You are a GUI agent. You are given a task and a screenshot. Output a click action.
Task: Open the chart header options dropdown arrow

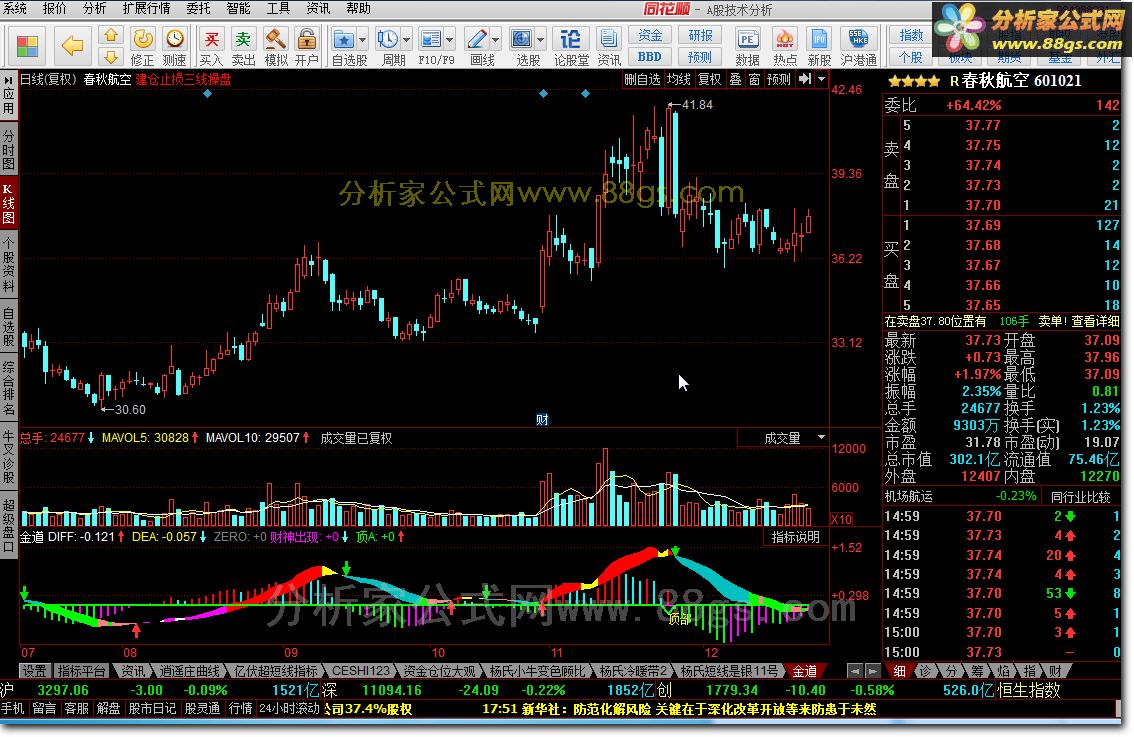(x=821, y=79)
